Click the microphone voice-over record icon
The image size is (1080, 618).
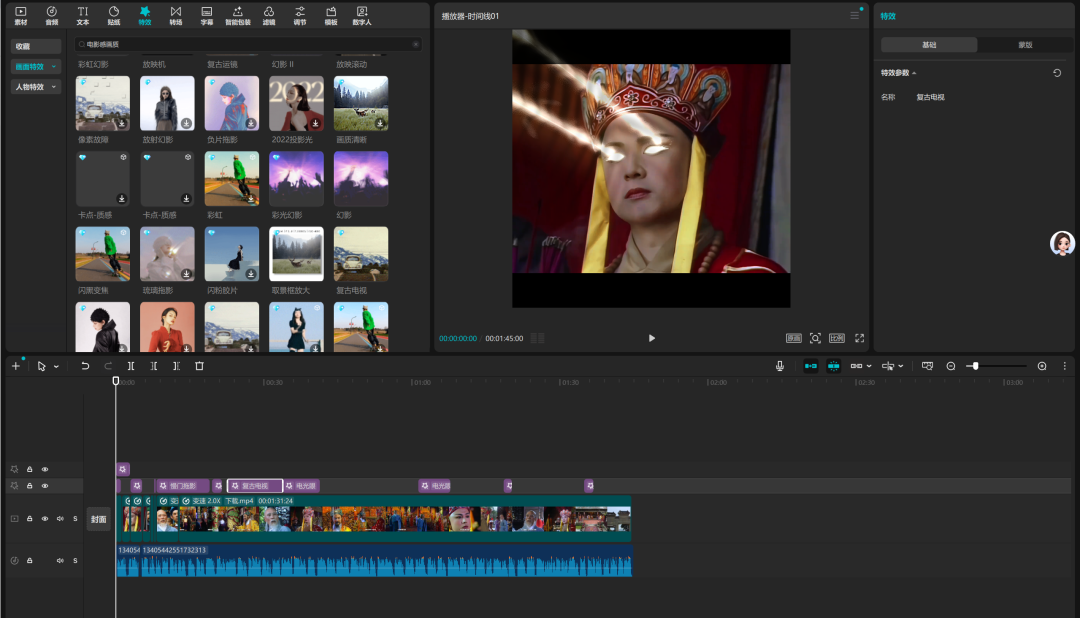coord(780,366)
